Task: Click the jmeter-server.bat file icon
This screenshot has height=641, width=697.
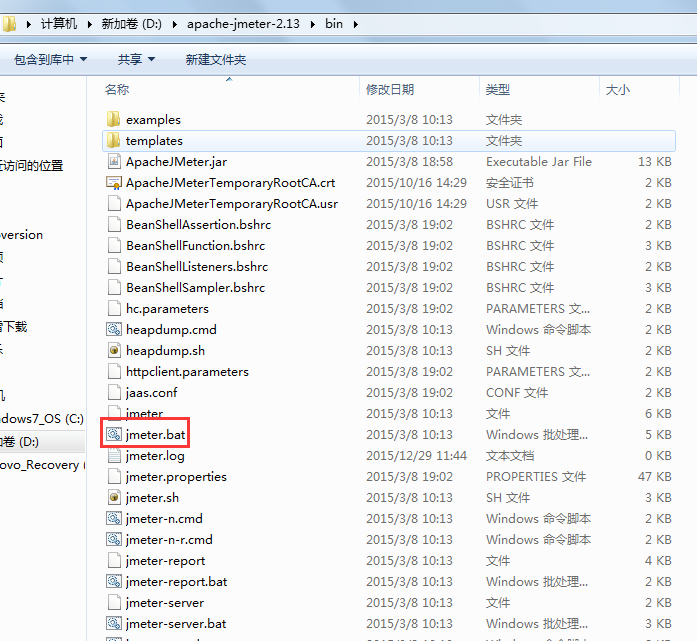Action: coord(113,624)
